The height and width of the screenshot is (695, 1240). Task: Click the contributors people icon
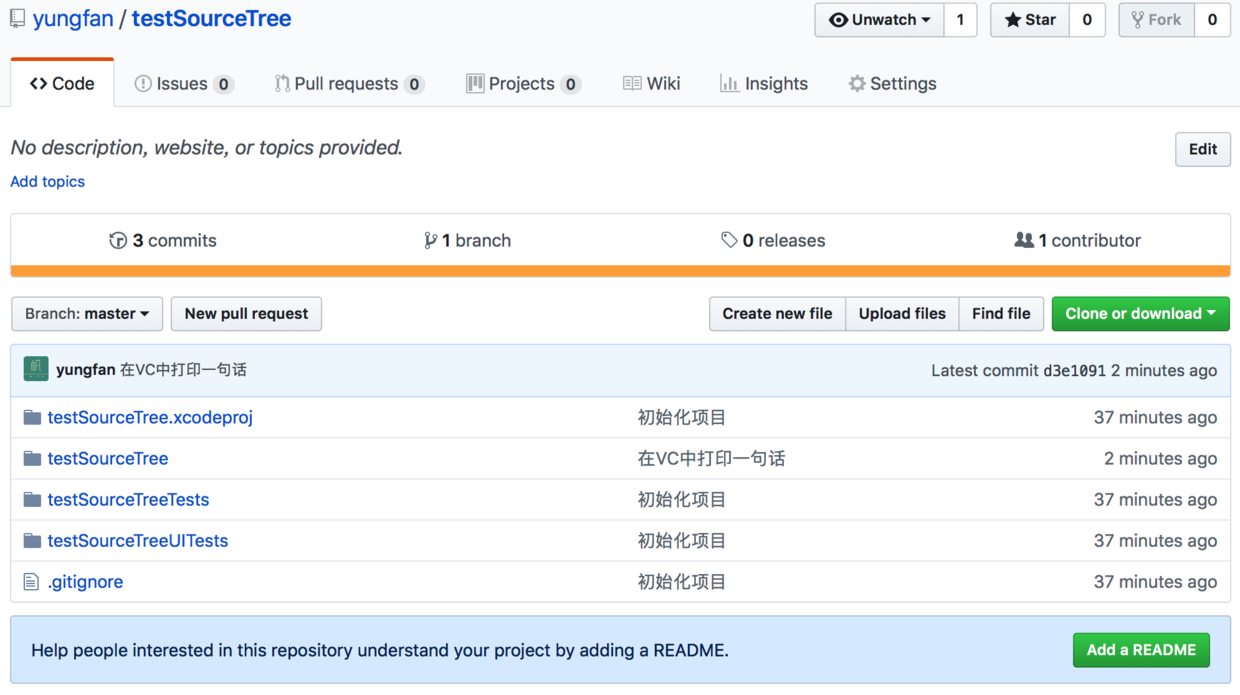coord(1024,240)
